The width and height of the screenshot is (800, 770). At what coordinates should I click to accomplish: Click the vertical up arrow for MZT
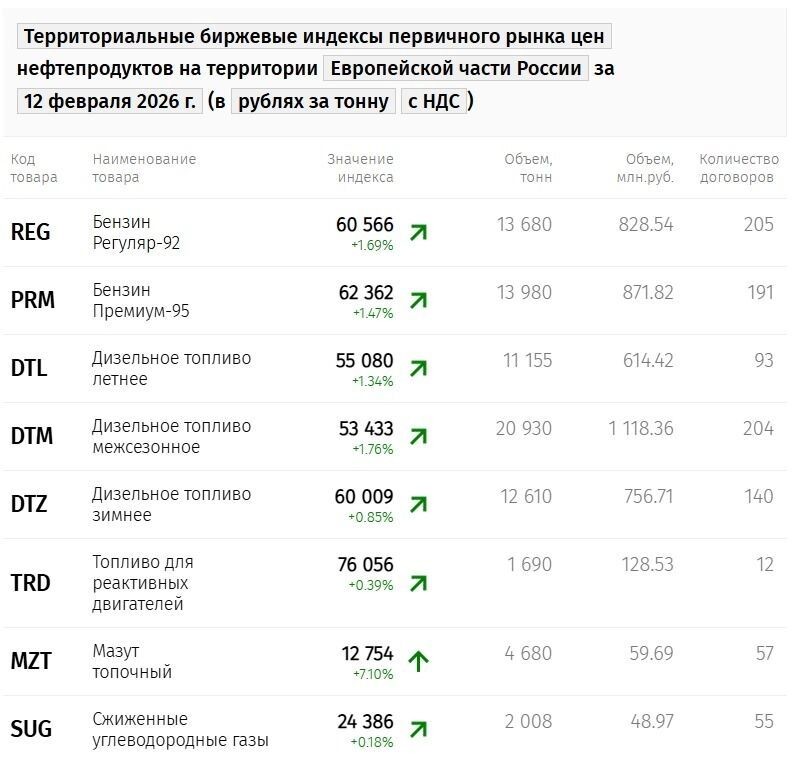(418, 661)
